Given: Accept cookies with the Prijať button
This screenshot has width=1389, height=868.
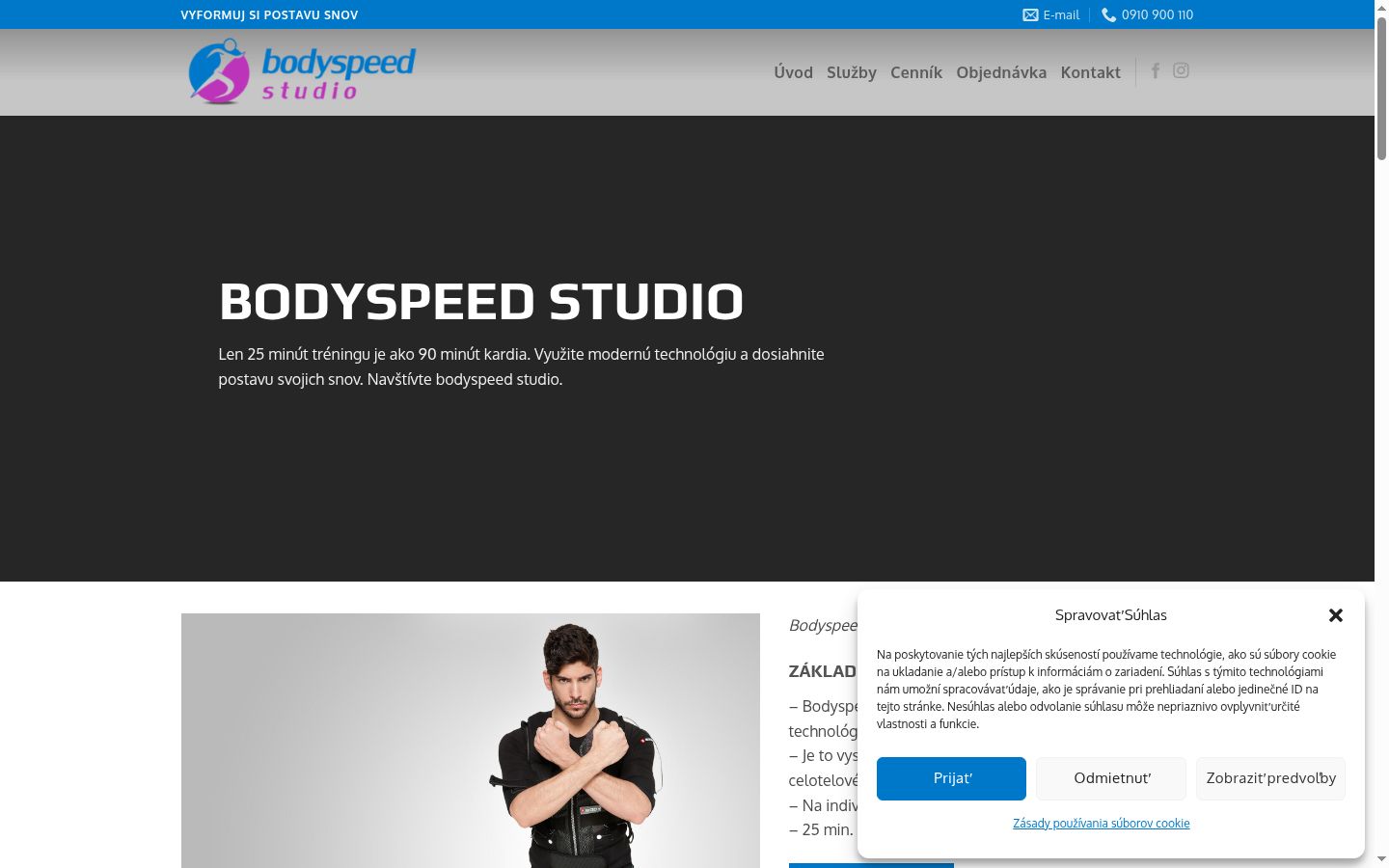Looking at the screenshot, I should tap(951, 778).
